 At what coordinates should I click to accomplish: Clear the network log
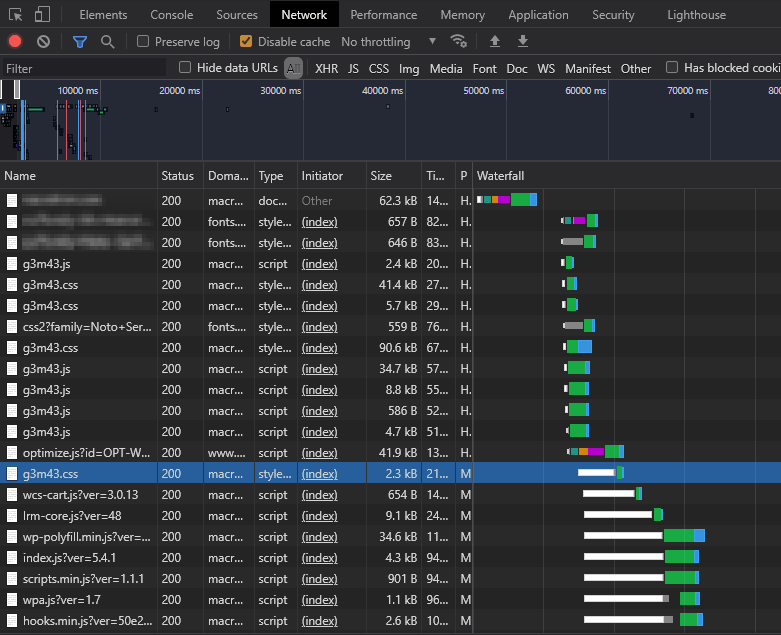[43, 42]
